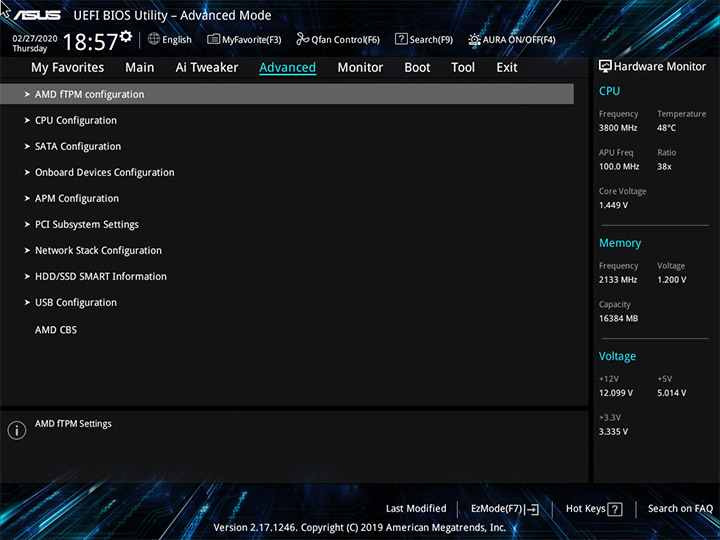Open HDD/SSD SMART Information entry

(x=101, y=276)
